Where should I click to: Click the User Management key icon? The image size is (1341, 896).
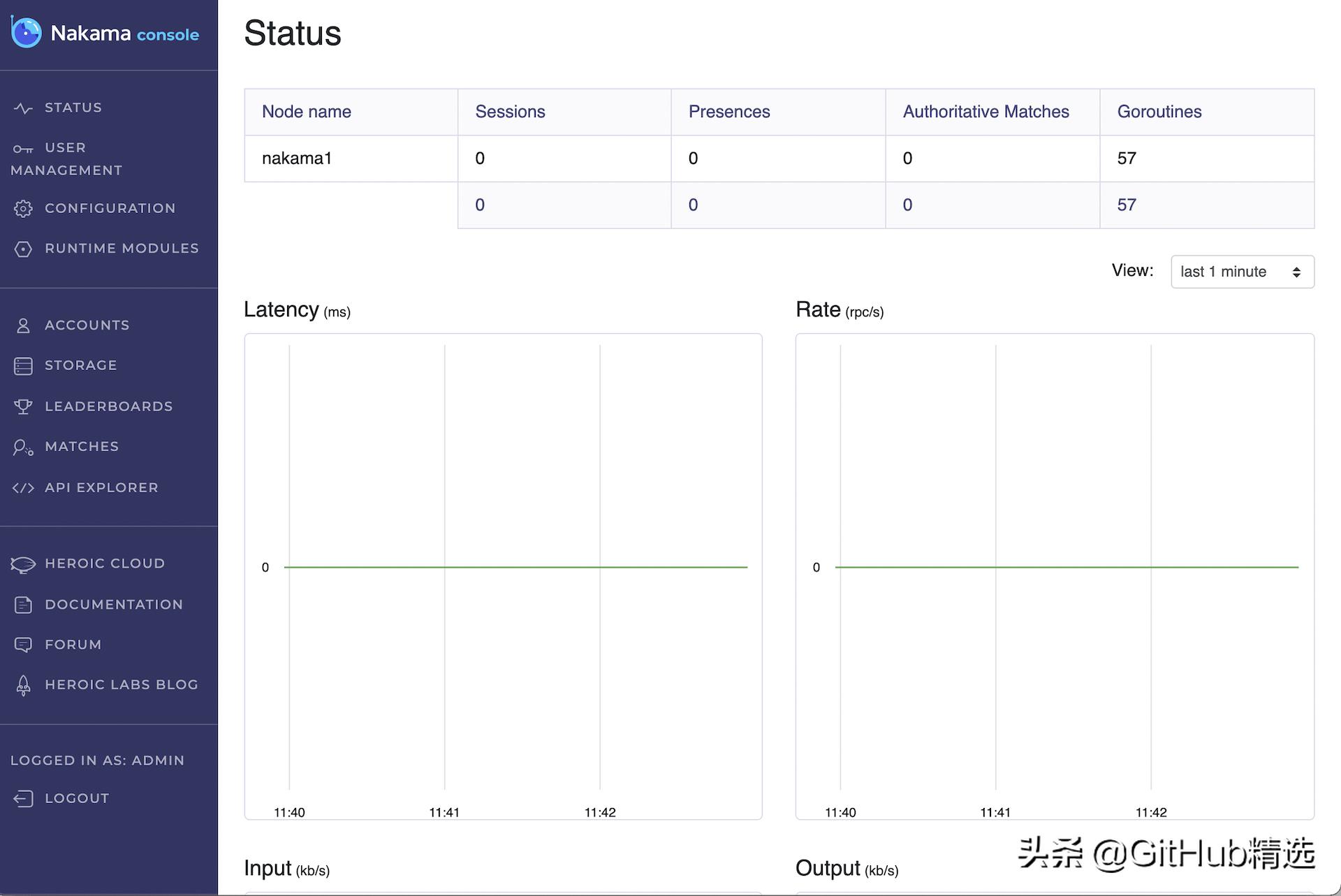click(23, 149)
